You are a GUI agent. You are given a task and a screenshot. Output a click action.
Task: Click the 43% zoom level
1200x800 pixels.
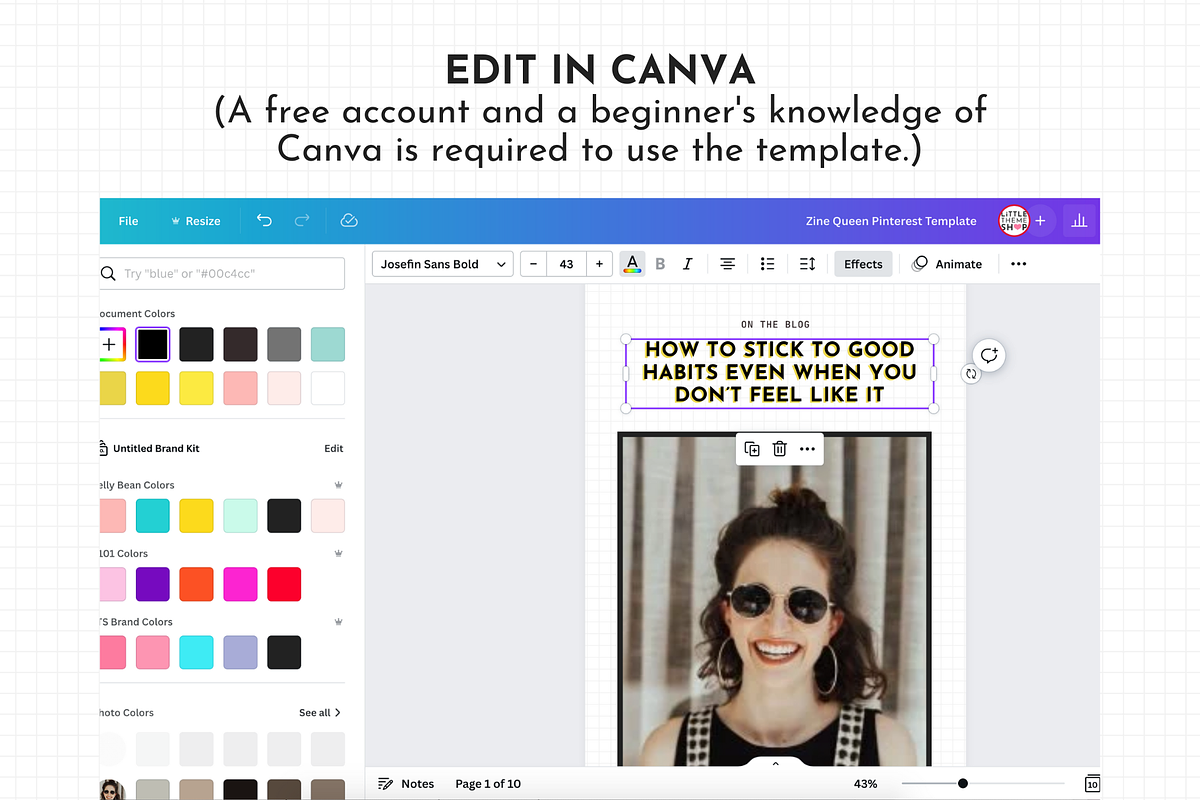(866, 784)
